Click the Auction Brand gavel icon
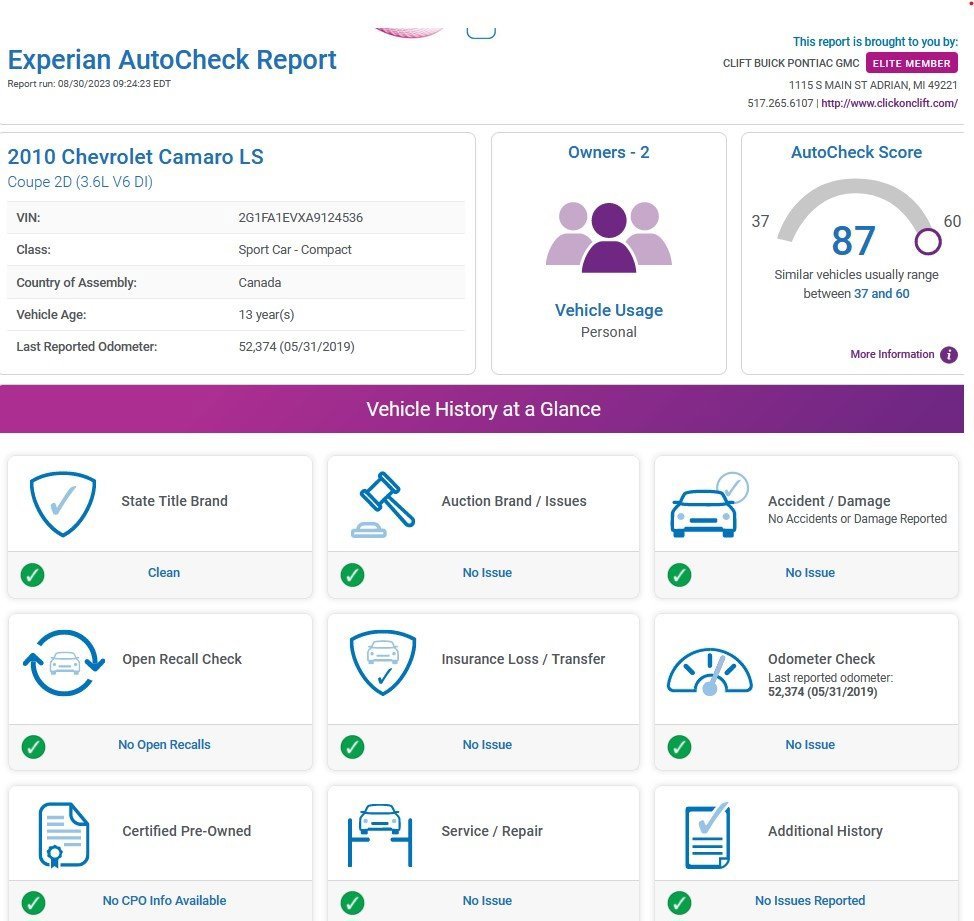This screenshot has width=974, height=921. click(x=383, y=505)
